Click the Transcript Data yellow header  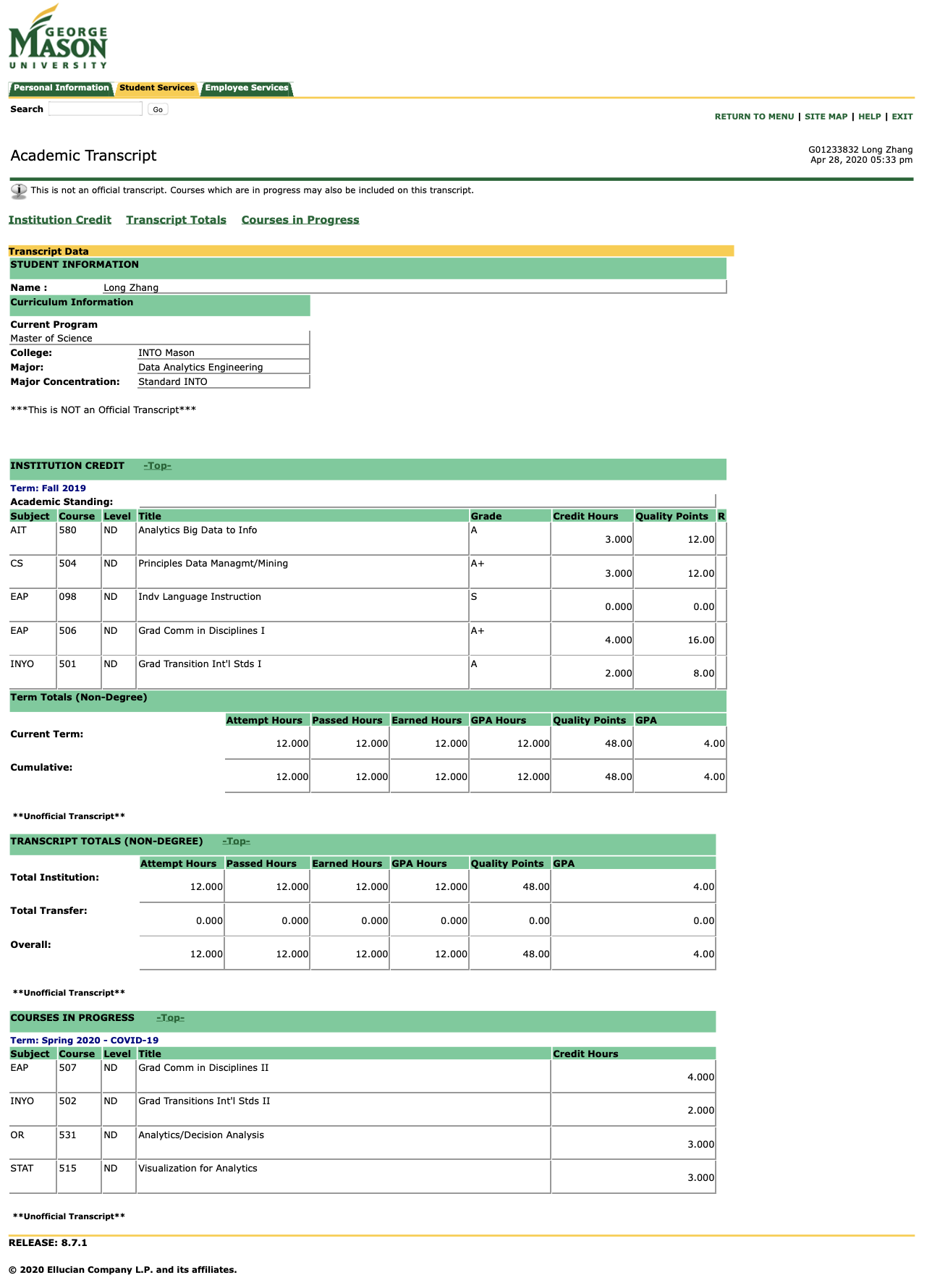[371, 251]
